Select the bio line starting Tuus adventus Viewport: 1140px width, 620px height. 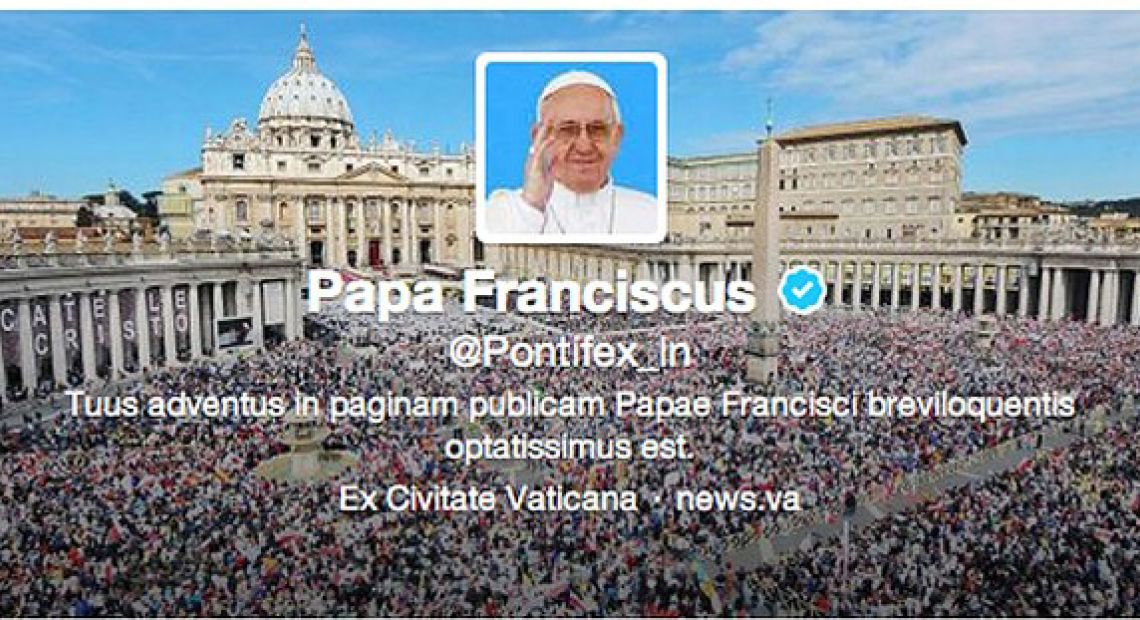point(570,406)
